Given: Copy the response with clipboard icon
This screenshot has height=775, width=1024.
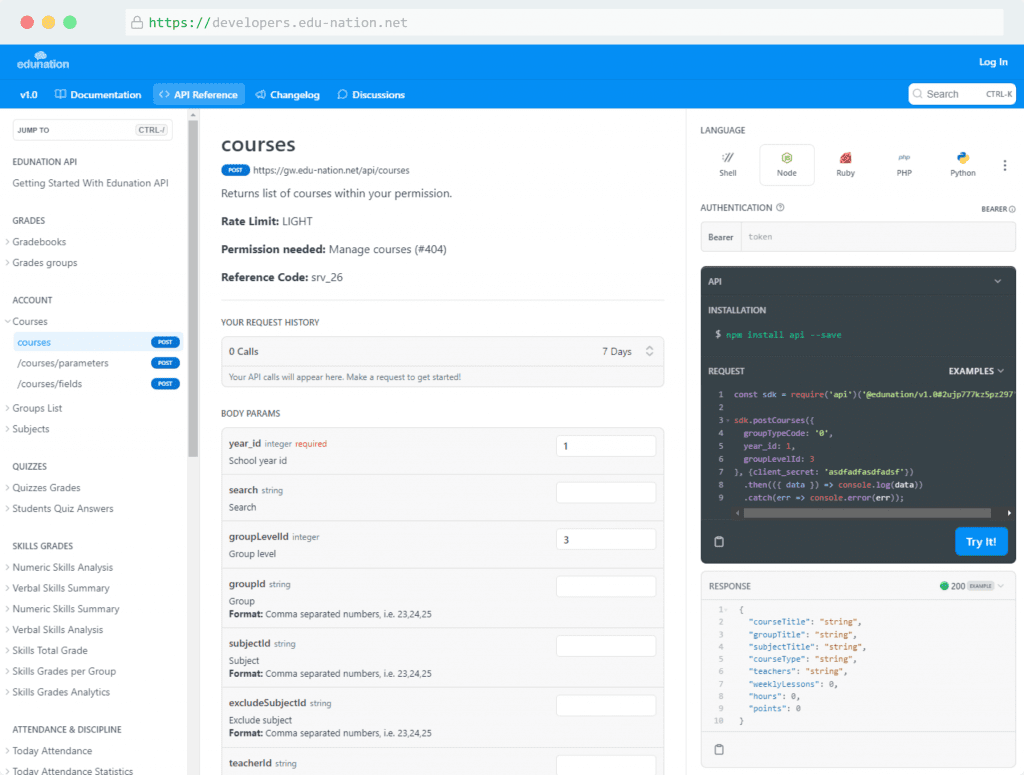Looking at the screenshot, I should 719,749.
